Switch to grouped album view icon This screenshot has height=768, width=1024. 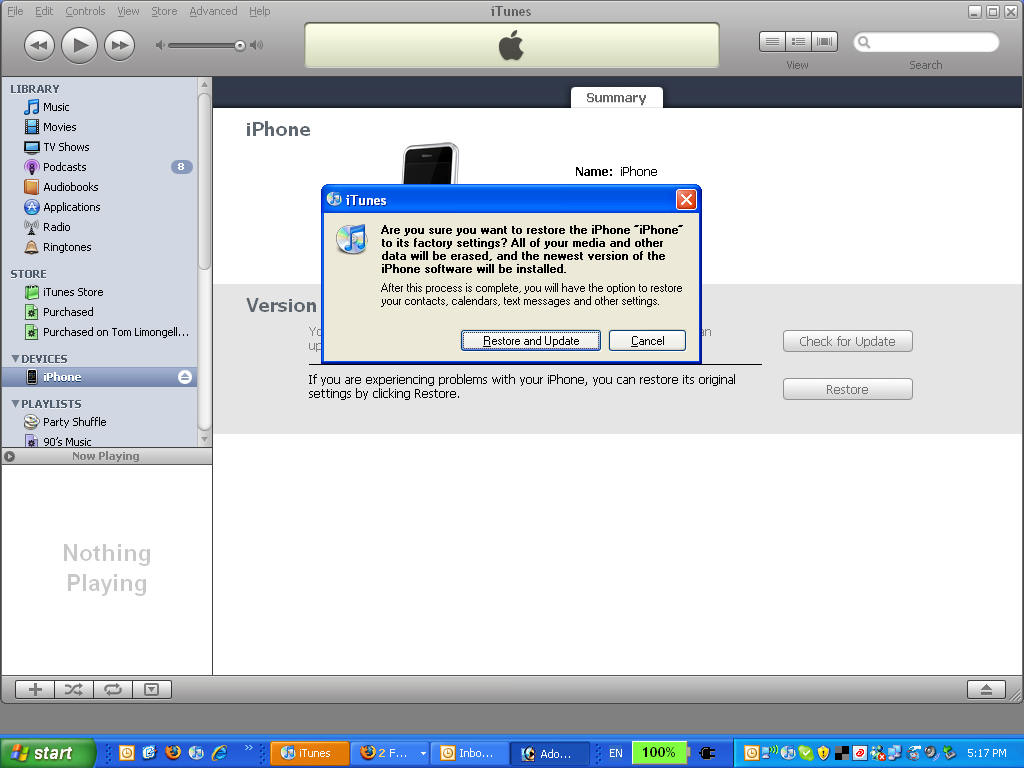click(x=798, y=42)
